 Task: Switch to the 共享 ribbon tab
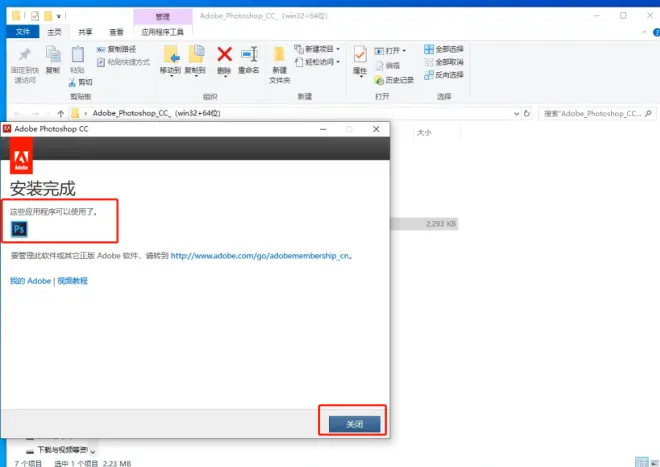(x=85, y=32)
